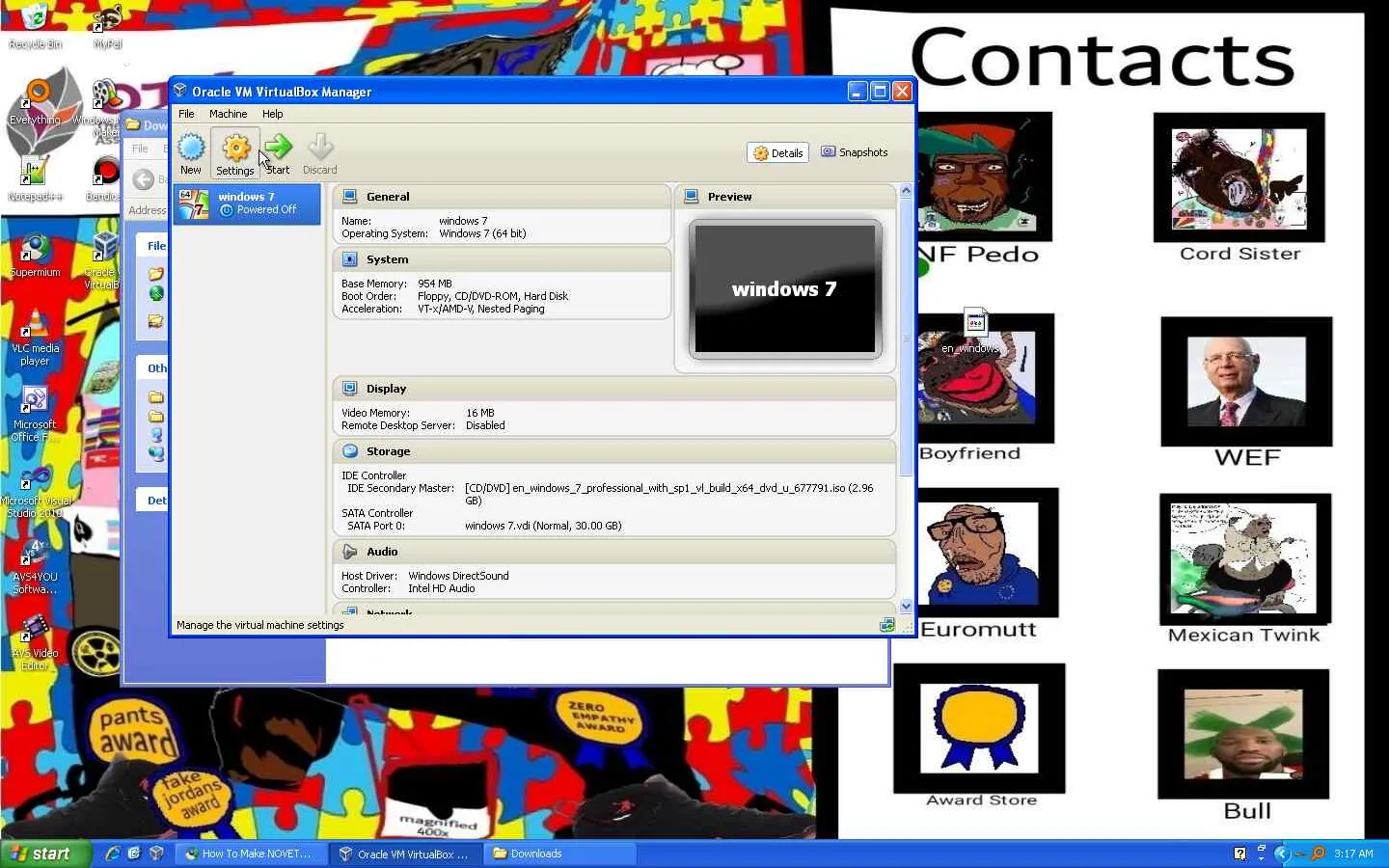1389x868 pixels.
Task: Click the 'Intel HD Audio' controller value
Action: pos(441,588)
